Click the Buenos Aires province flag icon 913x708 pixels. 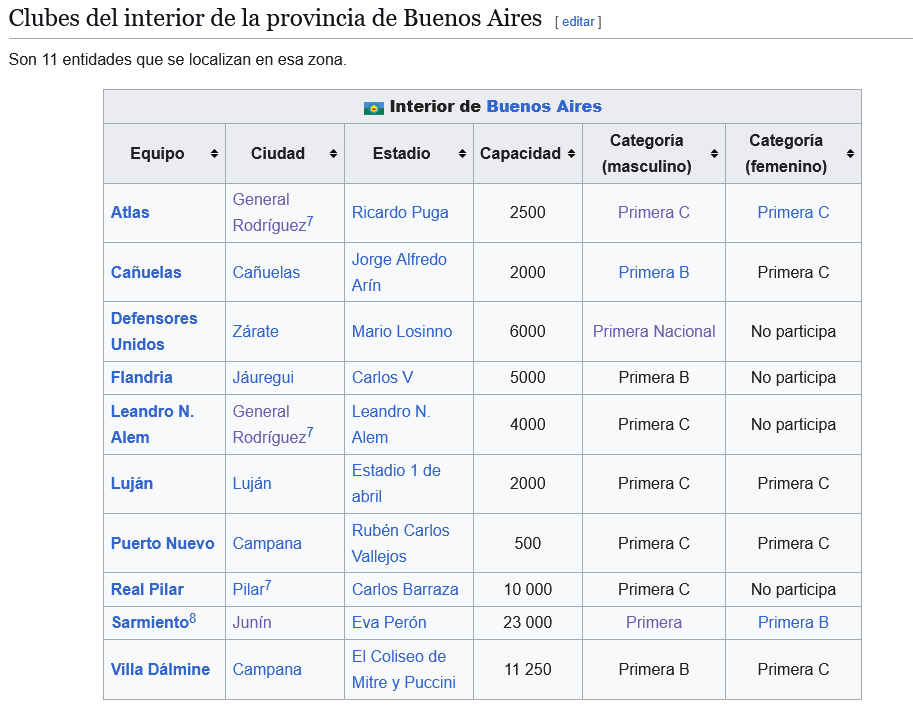(374, 108)
